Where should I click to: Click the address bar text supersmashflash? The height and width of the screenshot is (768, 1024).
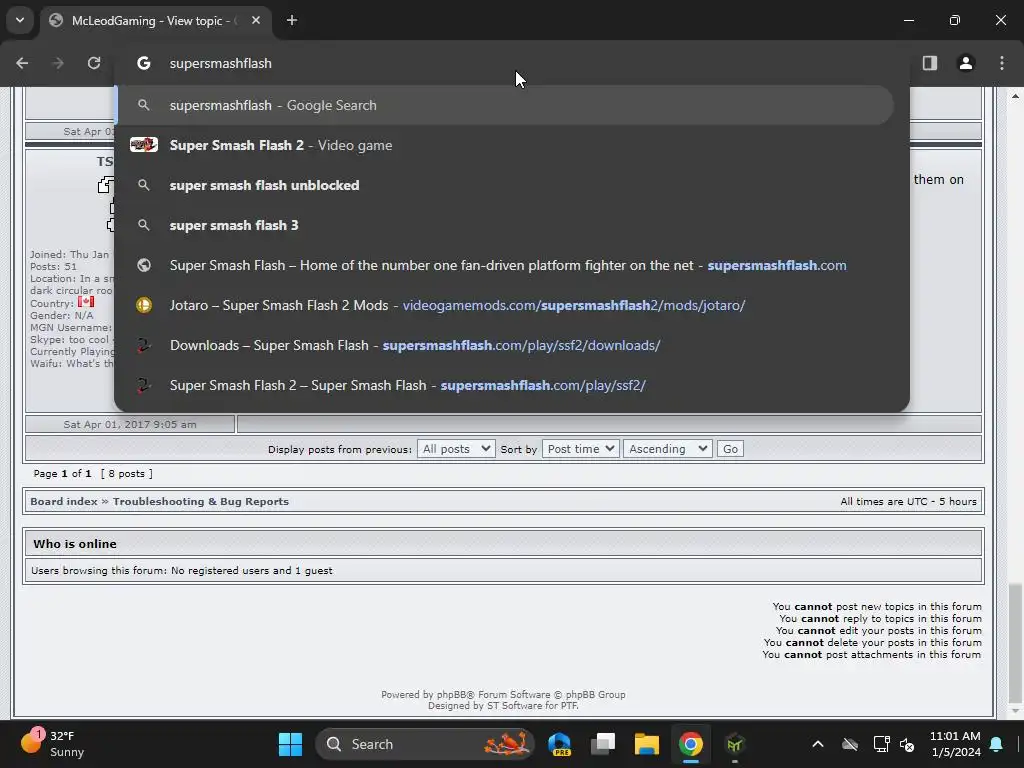point(221,63)
